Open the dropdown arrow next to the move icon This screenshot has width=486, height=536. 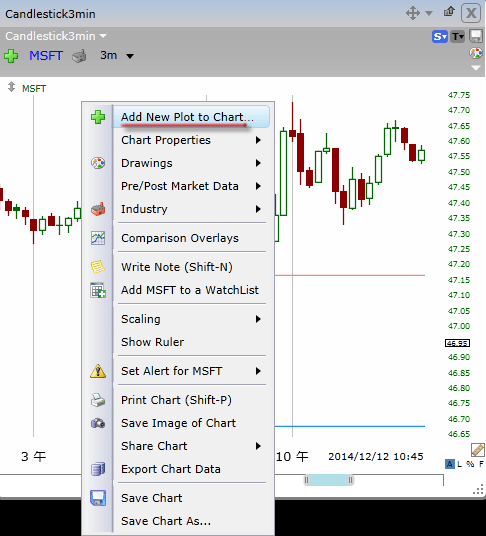tap(429, 13)
